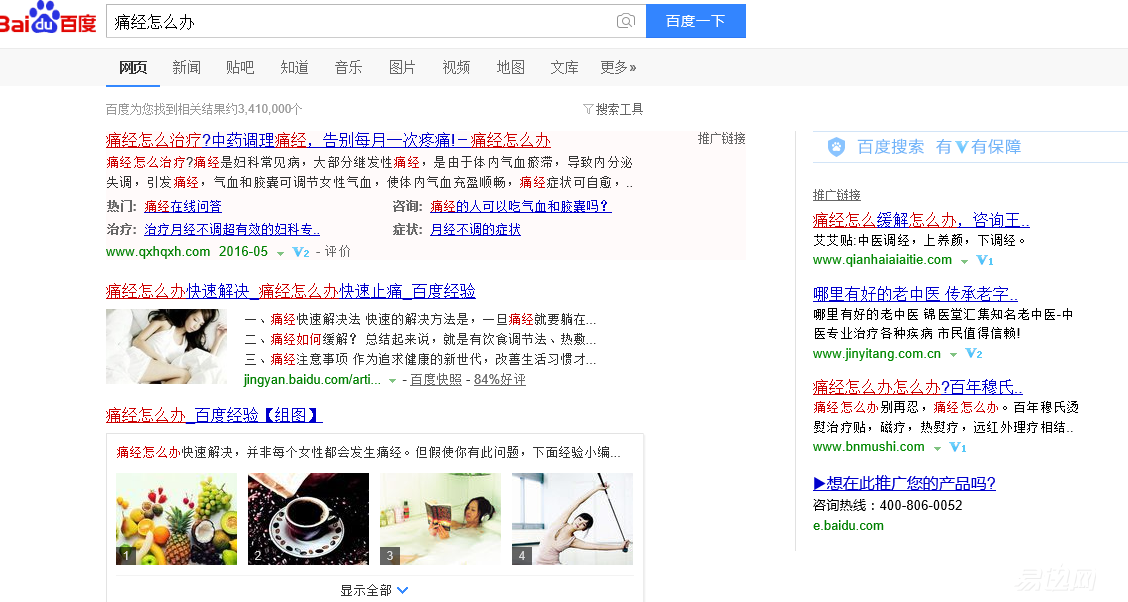Go to the 知道 tab
Image resolution: width=1128 pixels, height=602 pixels.
294,68
